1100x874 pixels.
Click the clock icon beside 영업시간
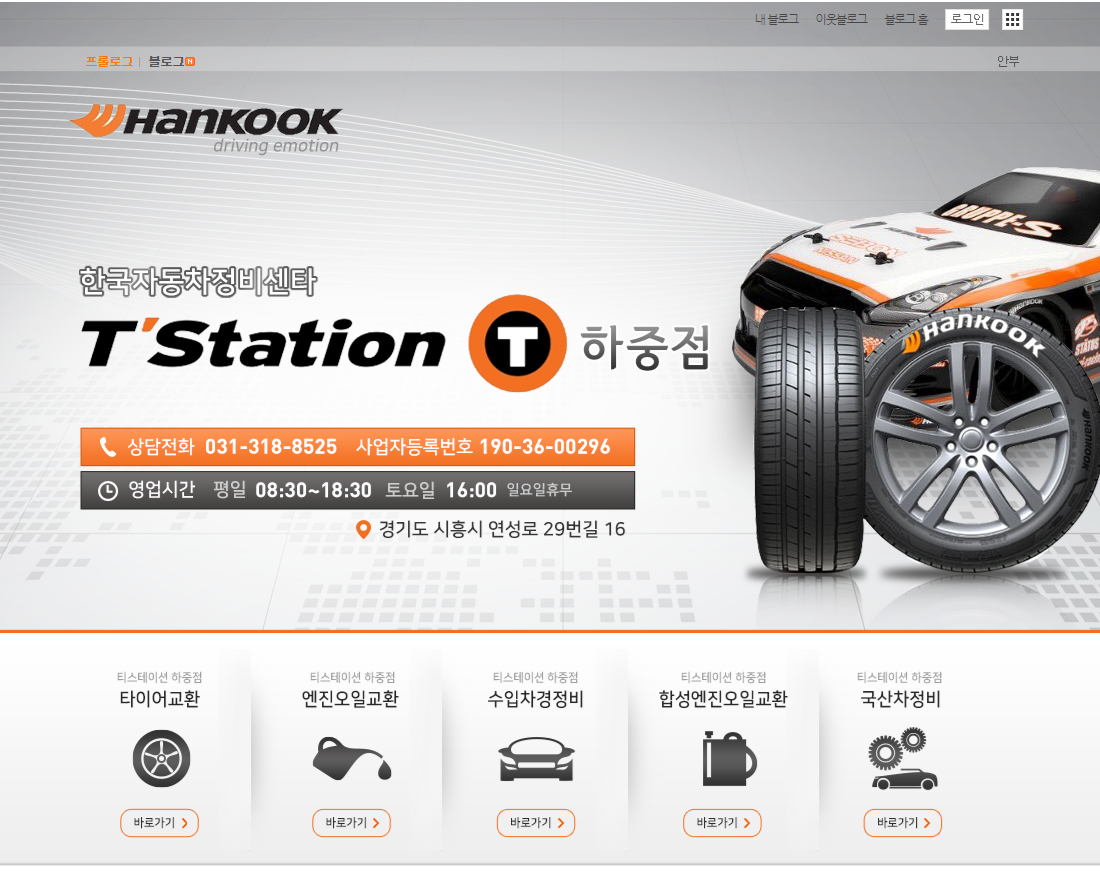coord(107,490)
